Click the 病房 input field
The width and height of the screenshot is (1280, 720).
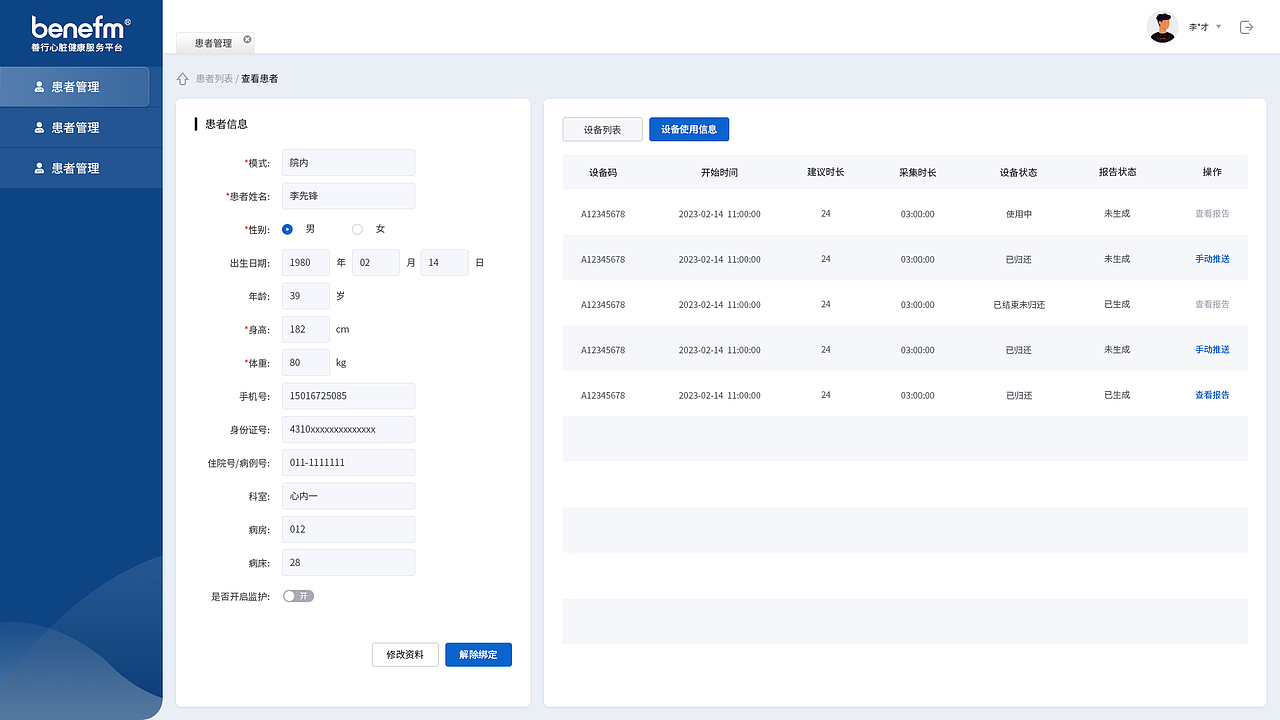click(348, 529)
